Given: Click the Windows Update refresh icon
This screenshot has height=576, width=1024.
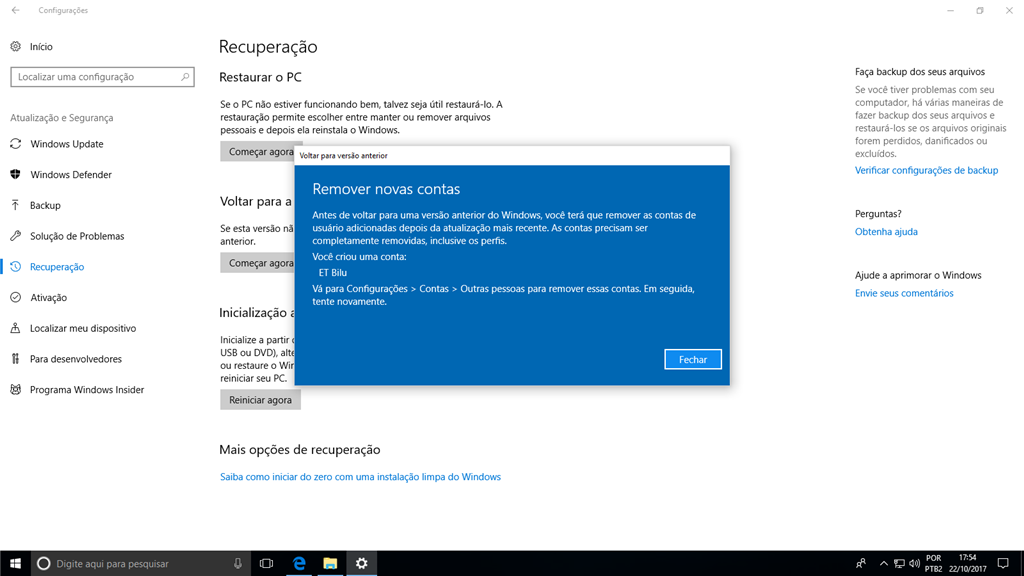Looking at the screenshot, I should [x=16, y=144].
